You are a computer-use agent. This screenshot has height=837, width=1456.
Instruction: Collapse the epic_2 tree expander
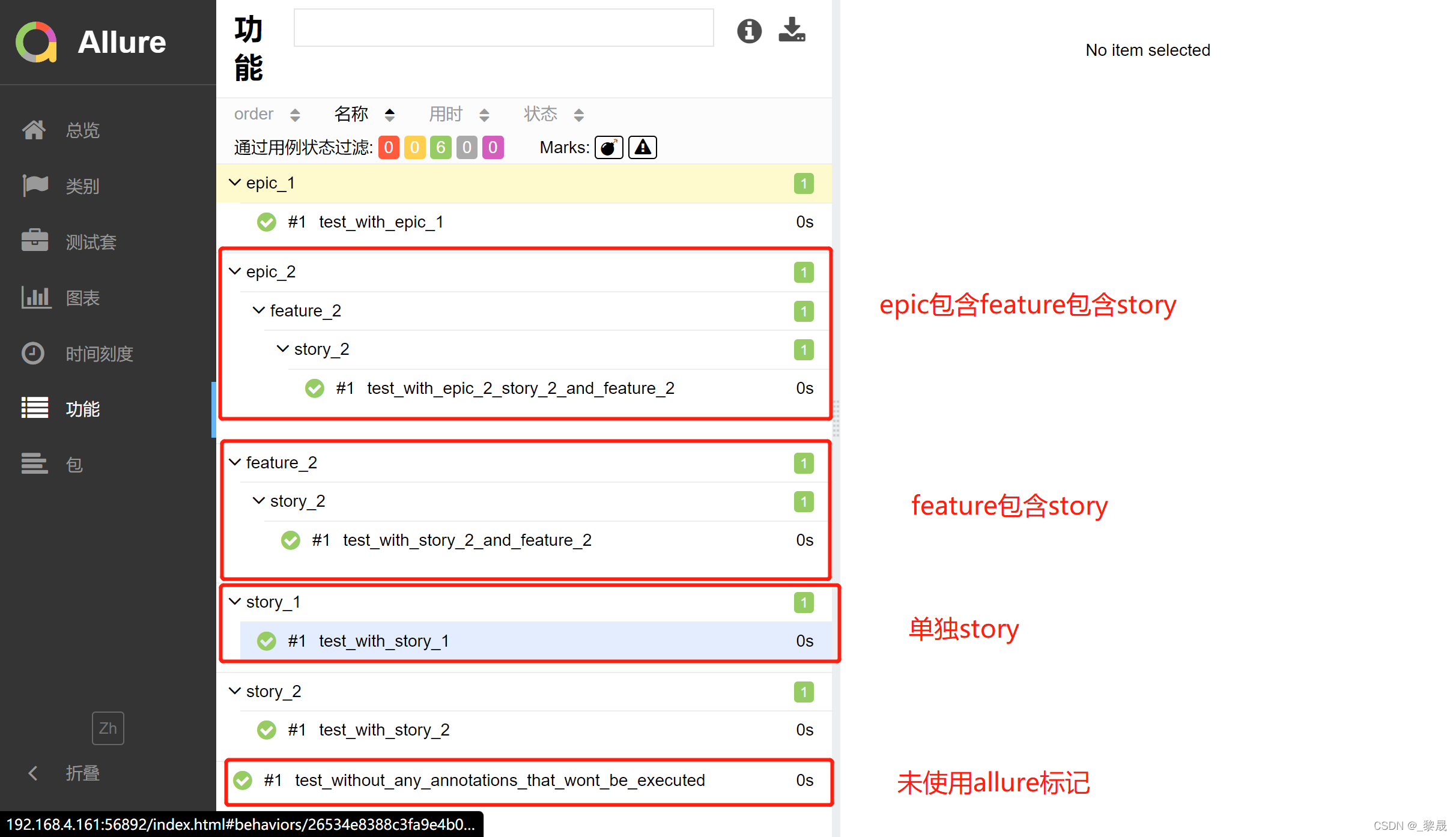point(237,270)
